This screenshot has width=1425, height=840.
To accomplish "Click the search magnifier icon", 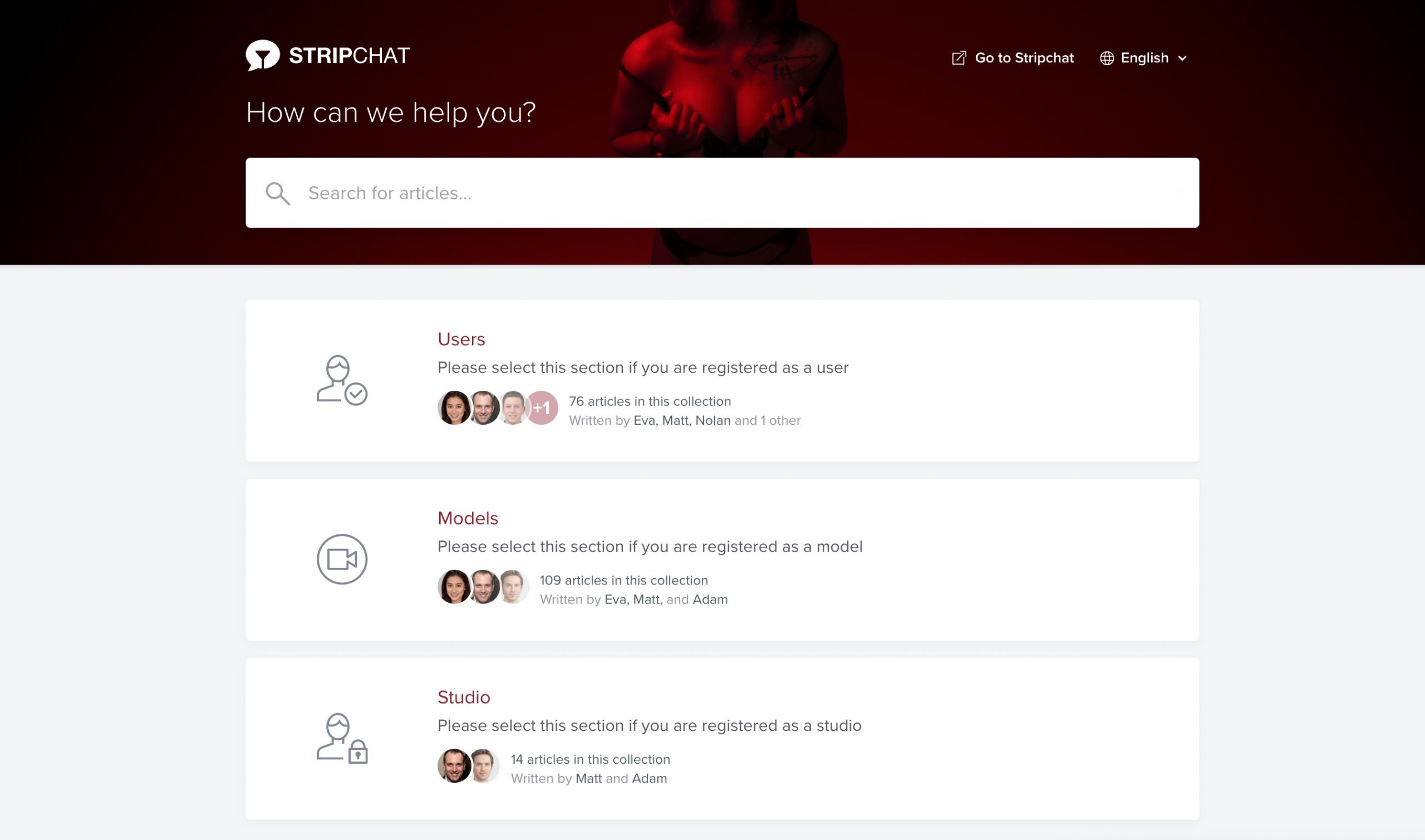I will [x=278, y=193].
